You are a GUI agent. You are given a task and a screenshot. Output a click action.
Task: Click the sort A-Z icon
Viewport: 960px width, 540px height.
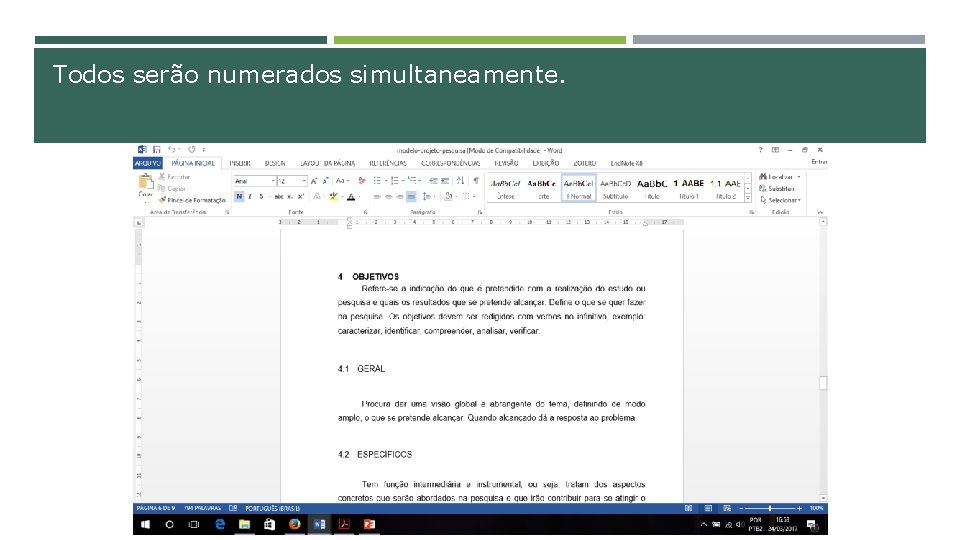(460, 181)
